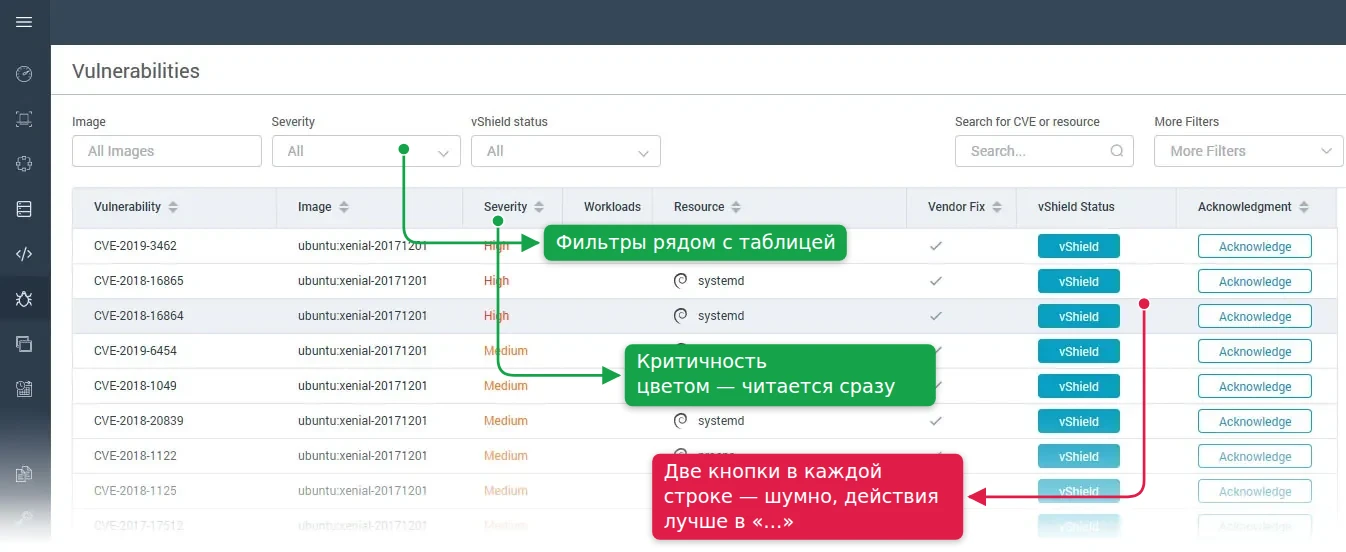Click the ubuntu:xenial-20171201 image for CVE-2018-1049

[x=362, y=386]
